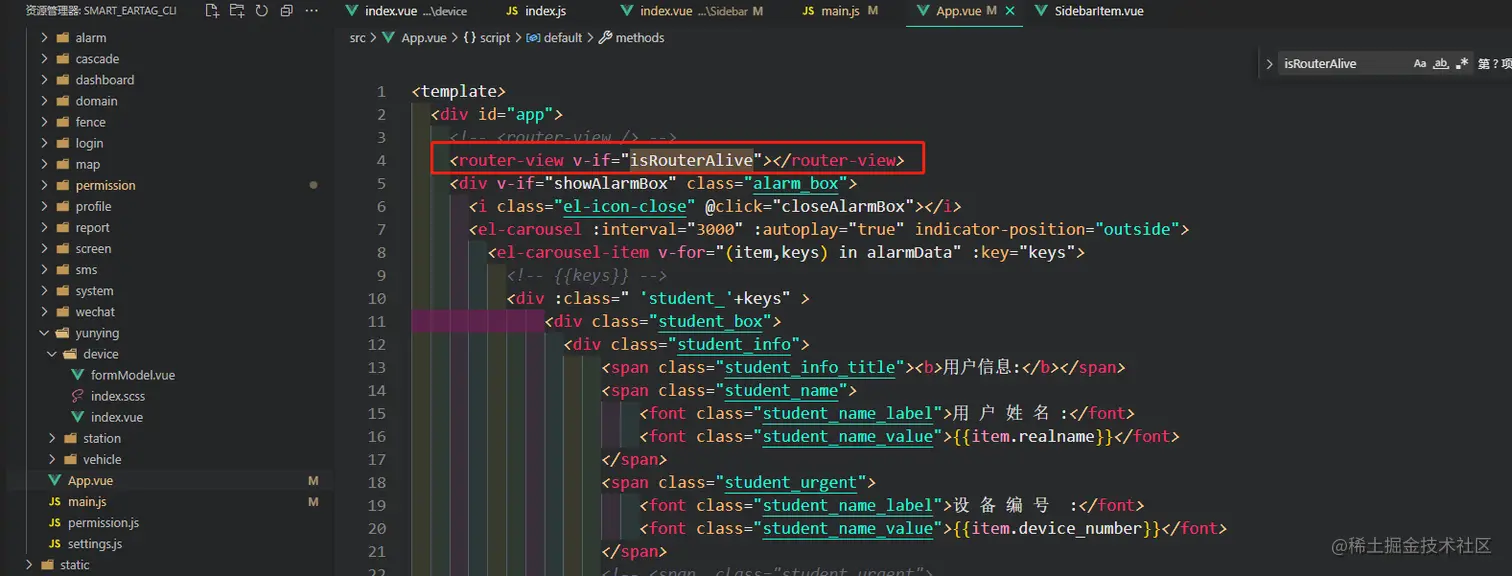The height and width of the screenshot is (576, 1512).
Task: Click showAlarmBox text on line 5
Action: [610, 183]
